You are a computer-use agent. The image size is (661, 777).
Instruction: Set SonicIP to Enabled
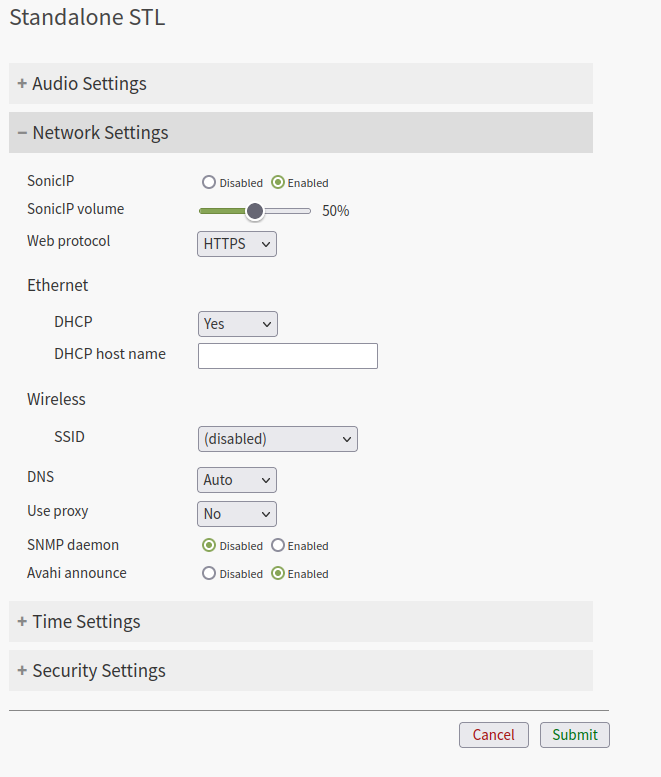[278, 183]
